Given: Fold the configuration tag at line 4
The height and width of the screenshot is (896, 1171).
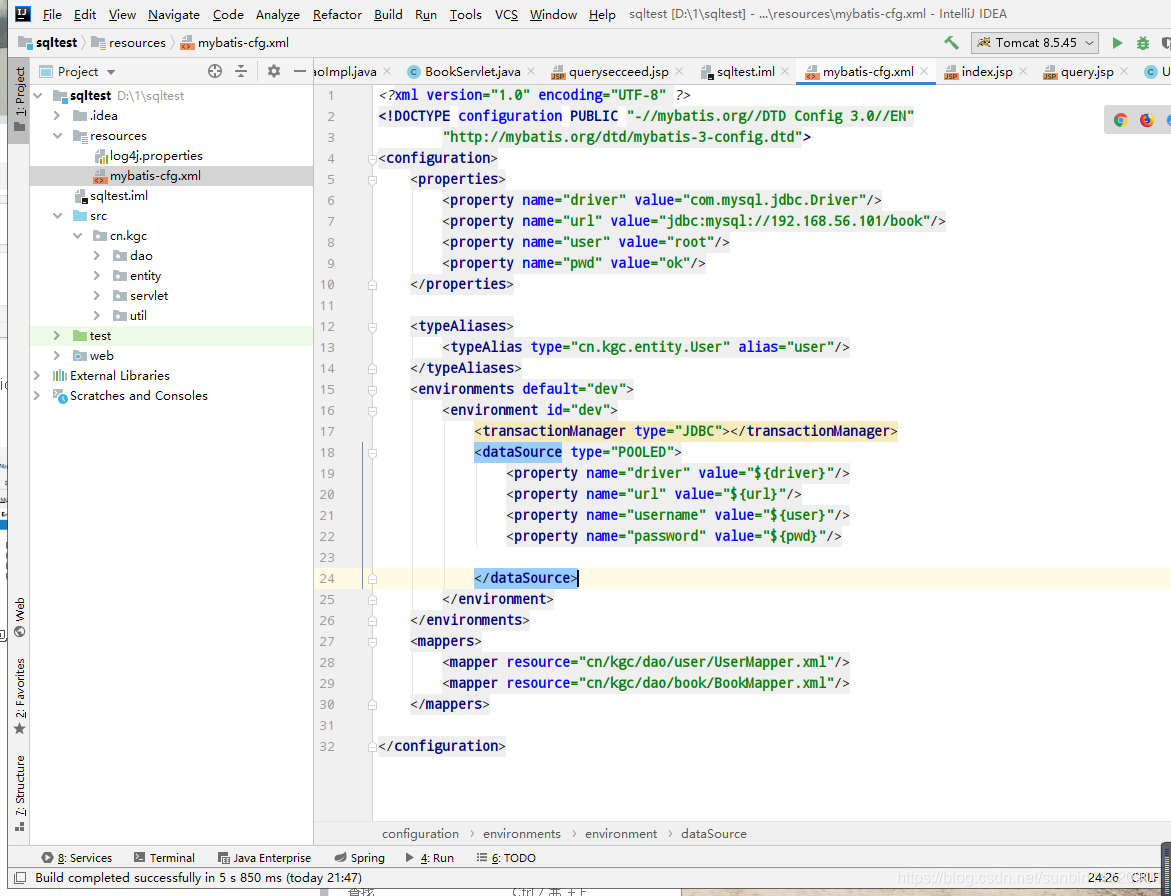Looking at the screenshot, I should (x=372, y=158).
